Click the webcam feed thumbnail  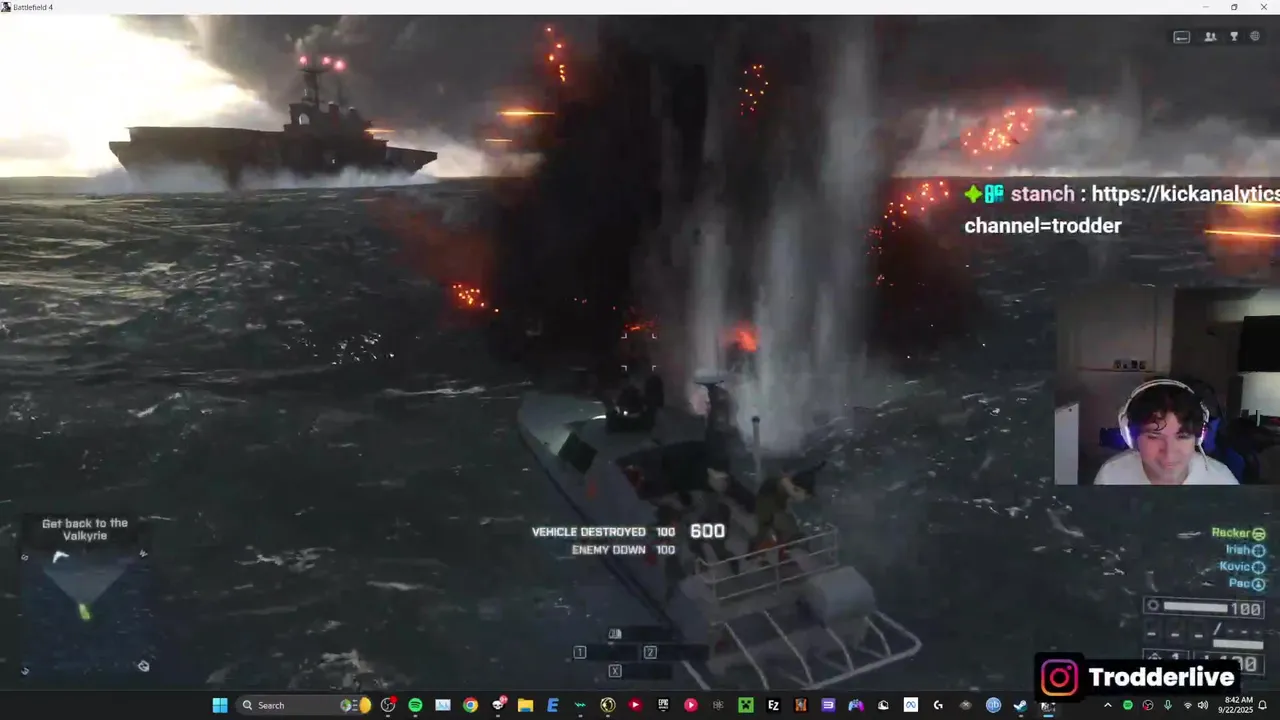1167,387
